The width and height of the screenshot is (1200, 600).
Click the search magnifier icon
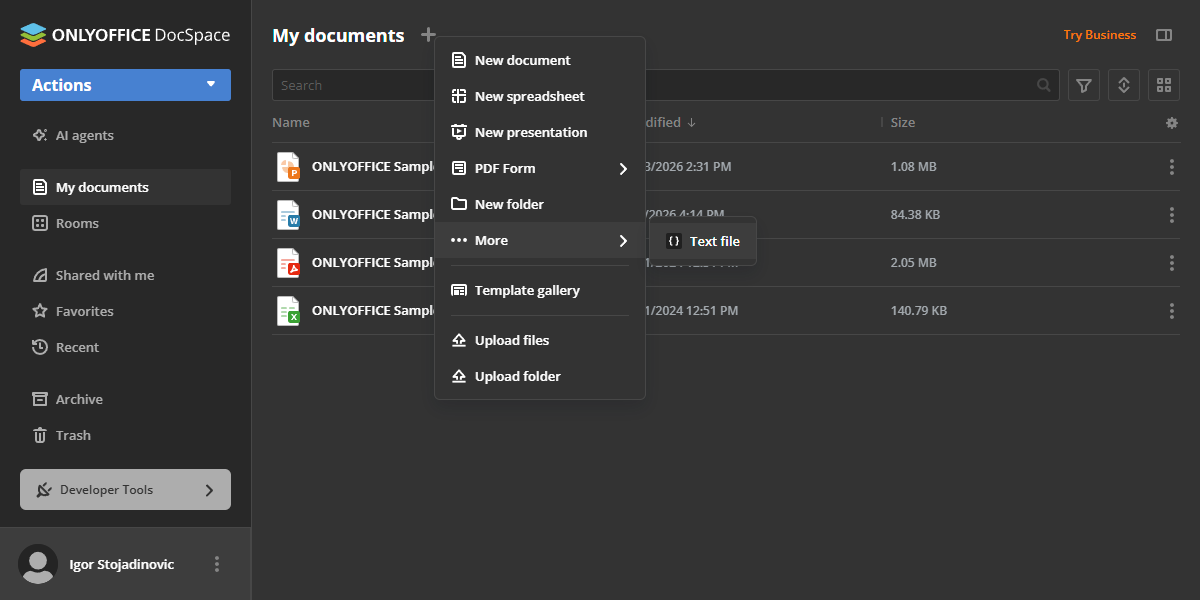pyautogui.click(x=1044, y=85)
